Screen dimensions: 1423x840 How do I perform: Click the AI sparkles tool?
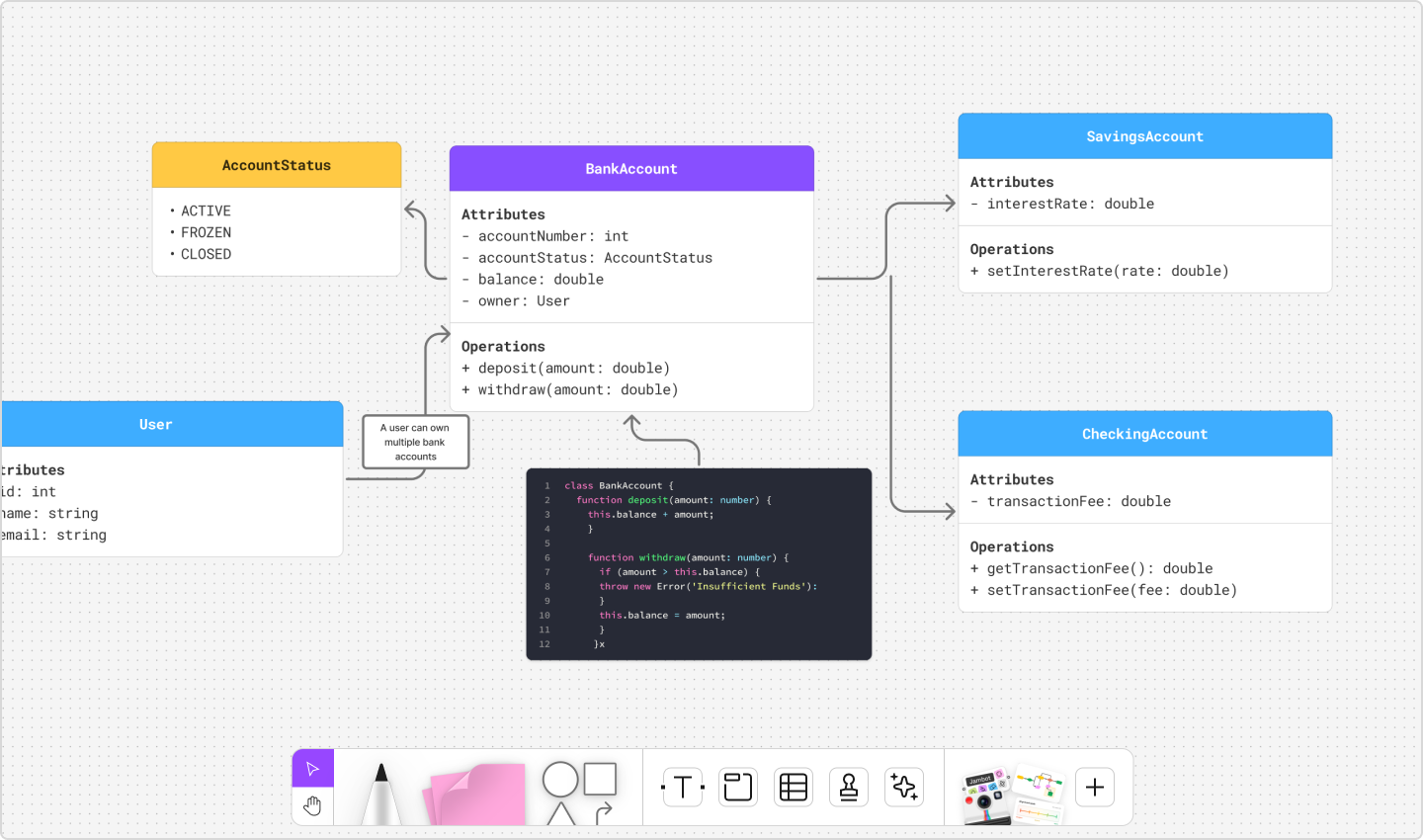coord(903,787)
